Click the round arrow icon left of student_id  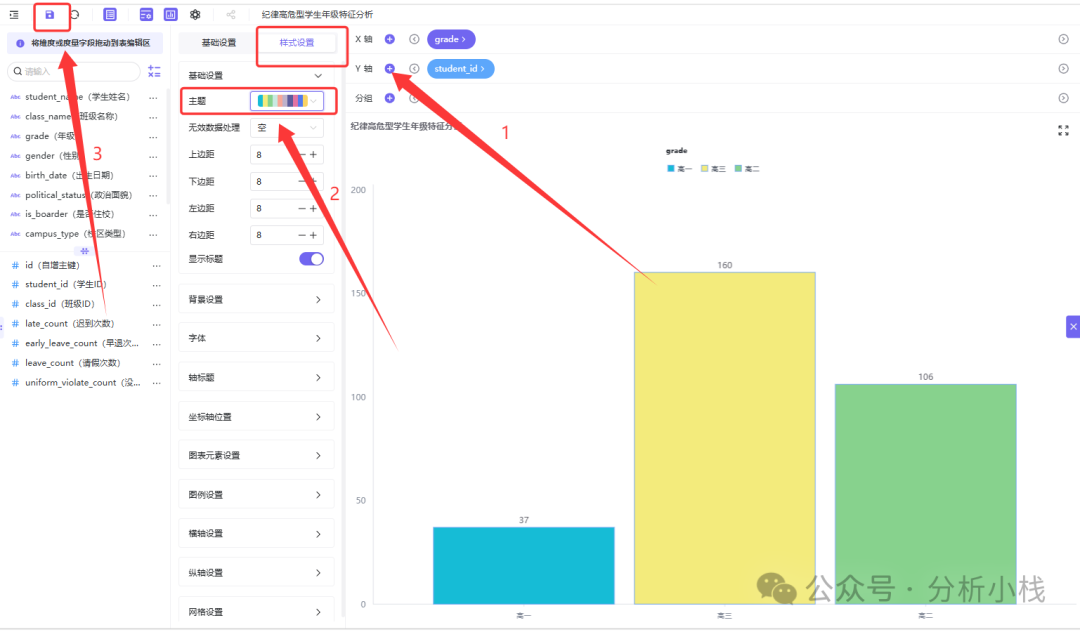click(414, 68)
